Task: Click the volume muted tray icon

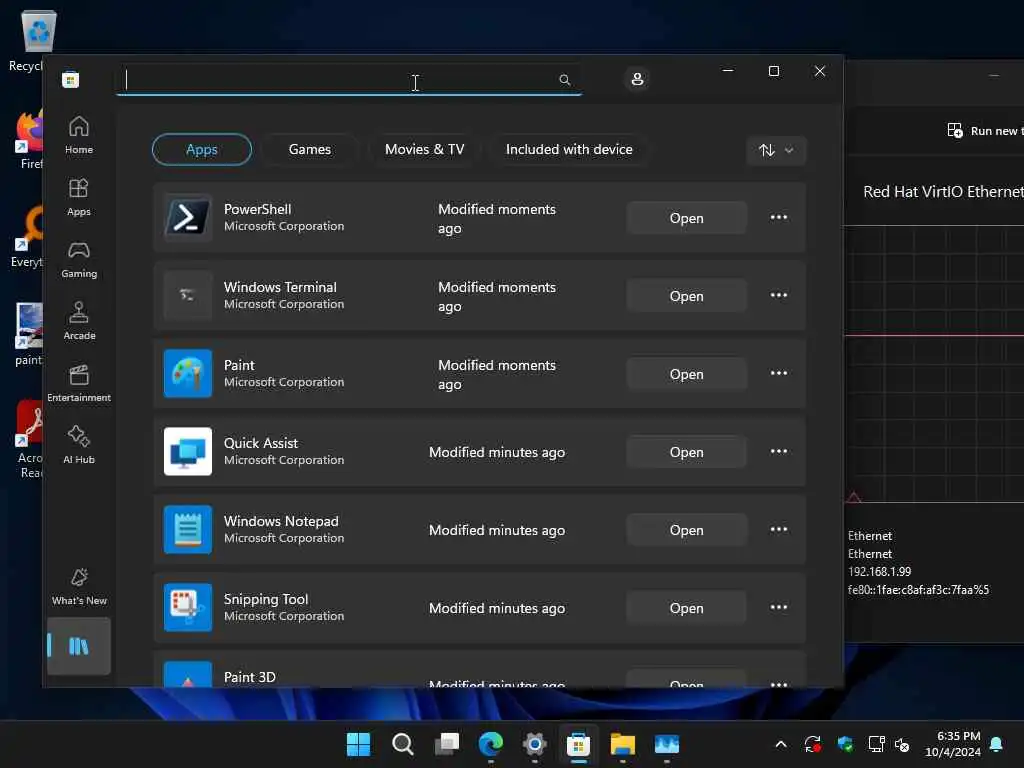Action: point(902,744)
